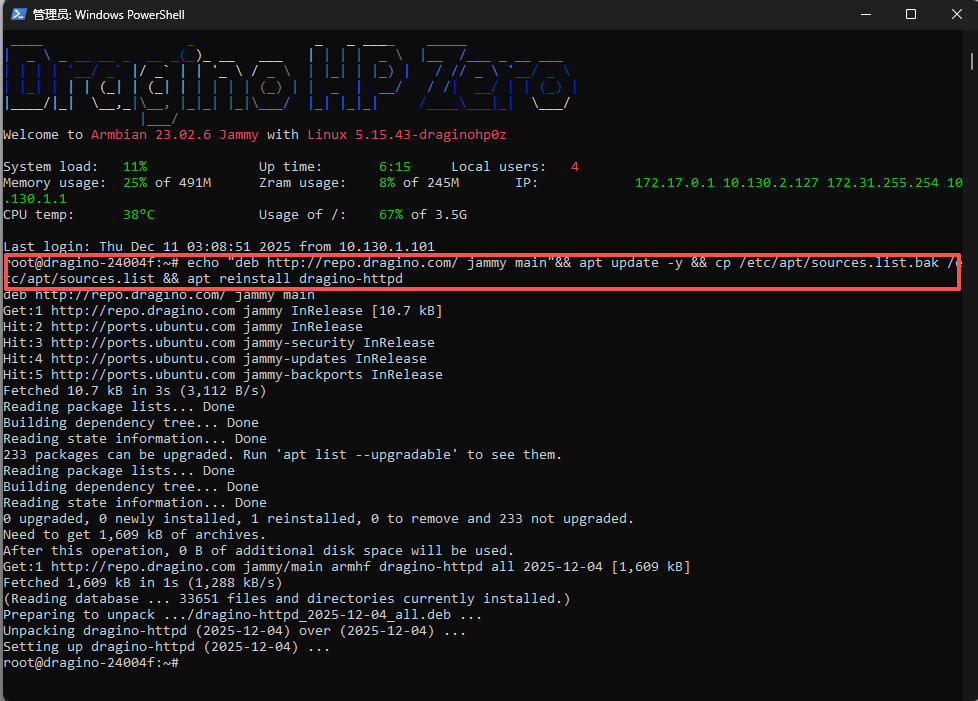Click IP address 10.130.2.127
This screenshot has width=978, height=701.
[x=770, y=183]
